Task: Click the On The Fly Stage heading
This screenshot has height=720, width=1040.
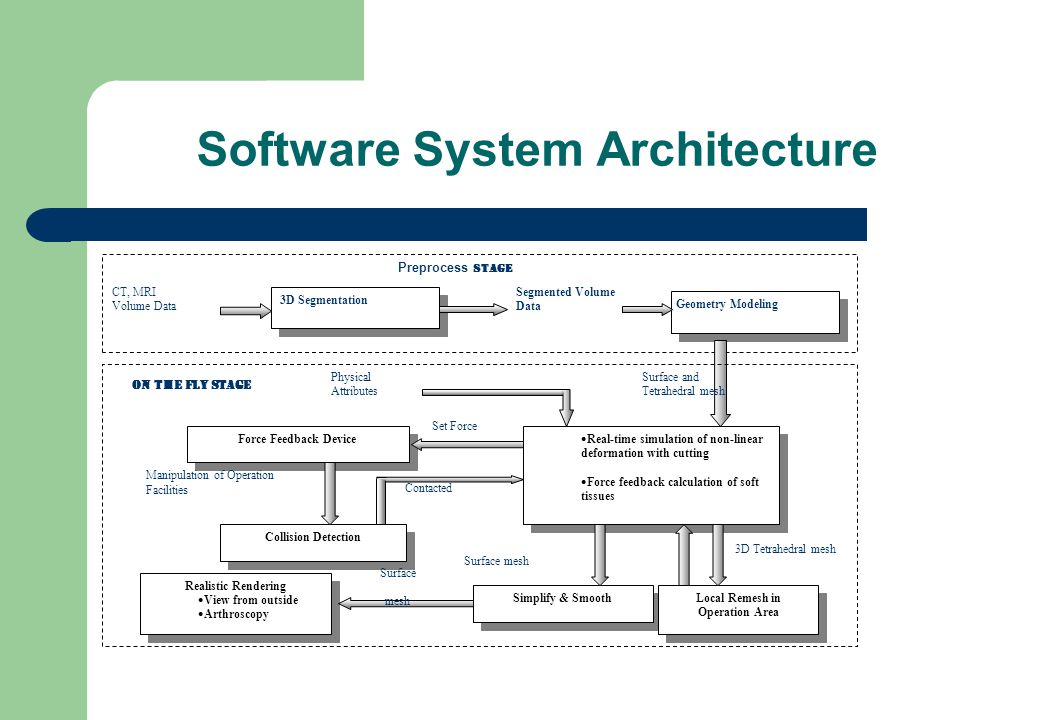Action: 192,385
